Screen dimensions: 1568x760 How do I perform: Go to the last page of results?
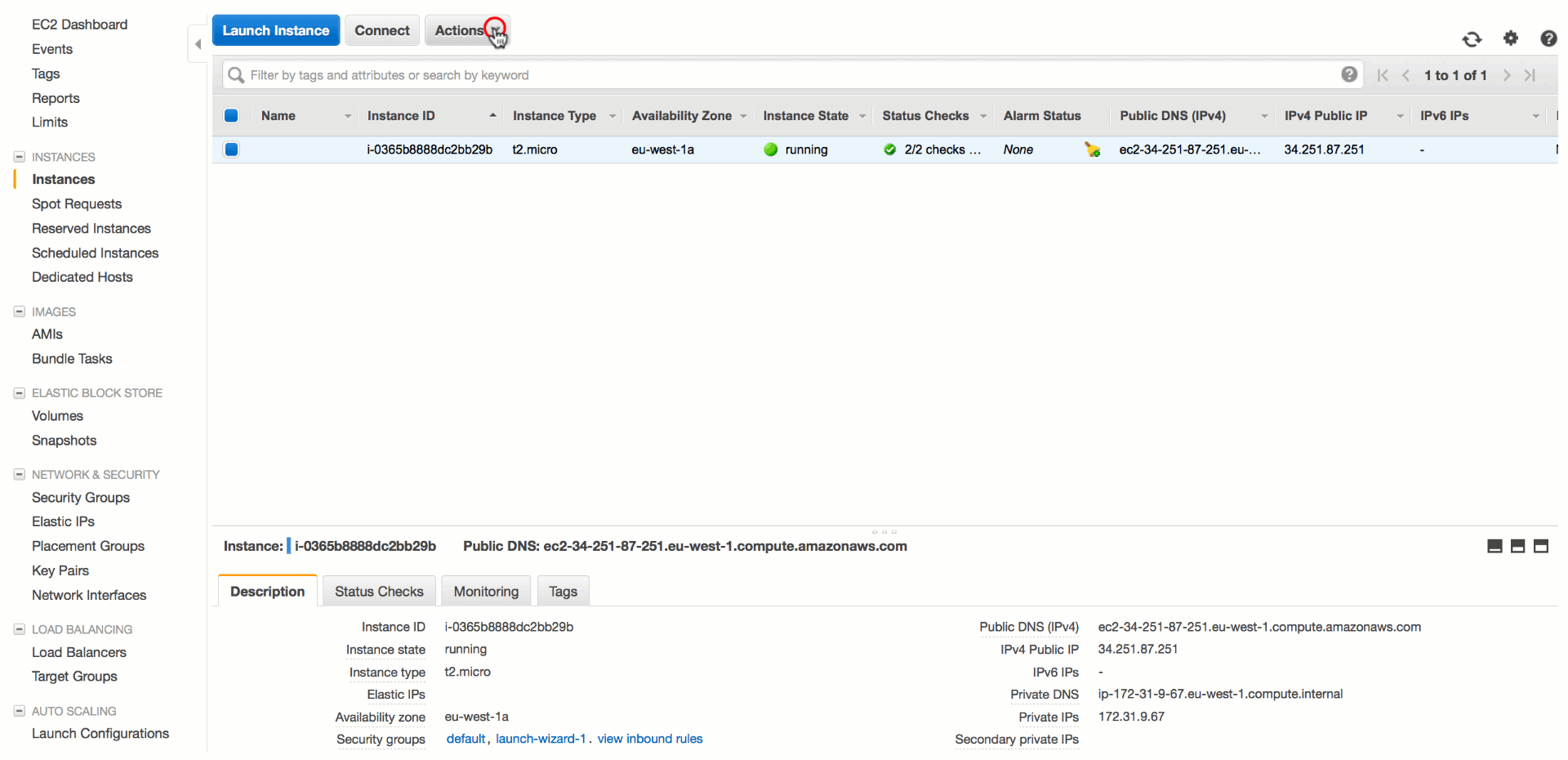[1530, 75]
